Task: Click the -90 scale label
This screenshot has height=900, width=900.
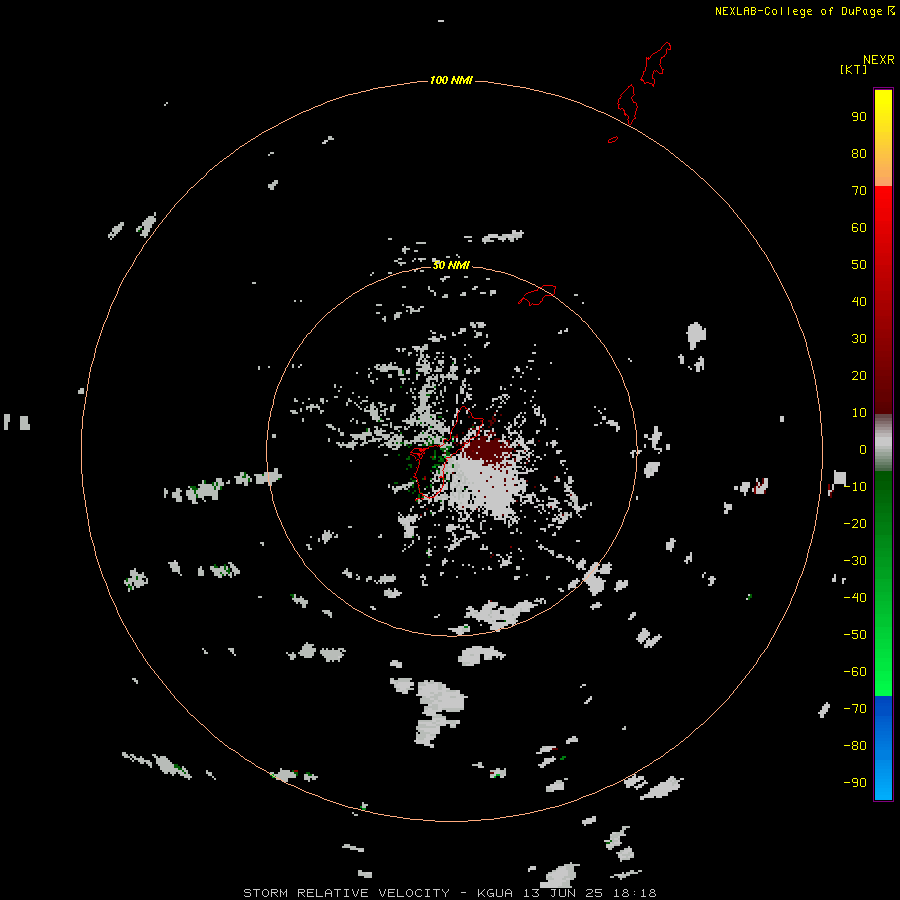Action: point(855,783)
